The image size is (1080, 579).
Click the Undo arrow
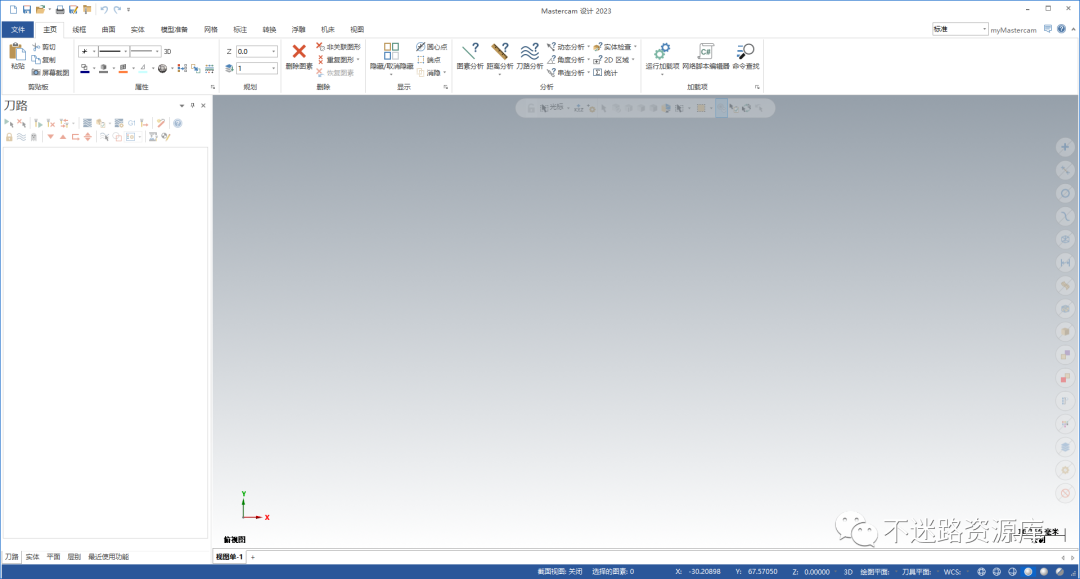pyautogui.click(x=104, y=10)
